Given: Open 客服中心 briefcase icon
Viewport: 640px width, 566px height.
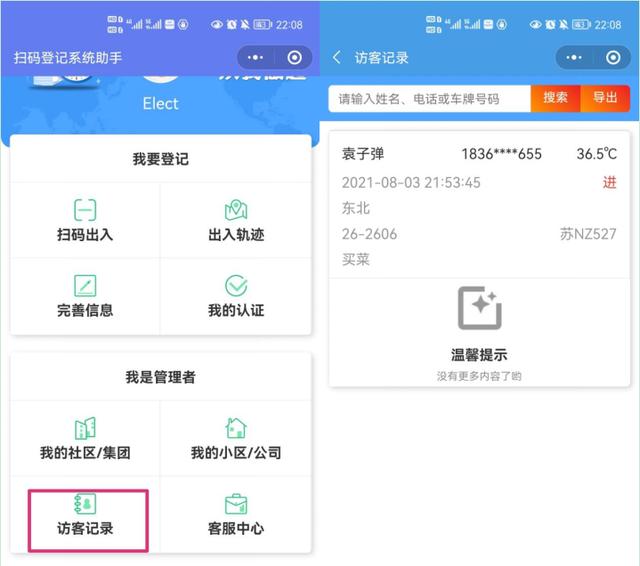Looking at the screenshot, I should pos(236,503).
